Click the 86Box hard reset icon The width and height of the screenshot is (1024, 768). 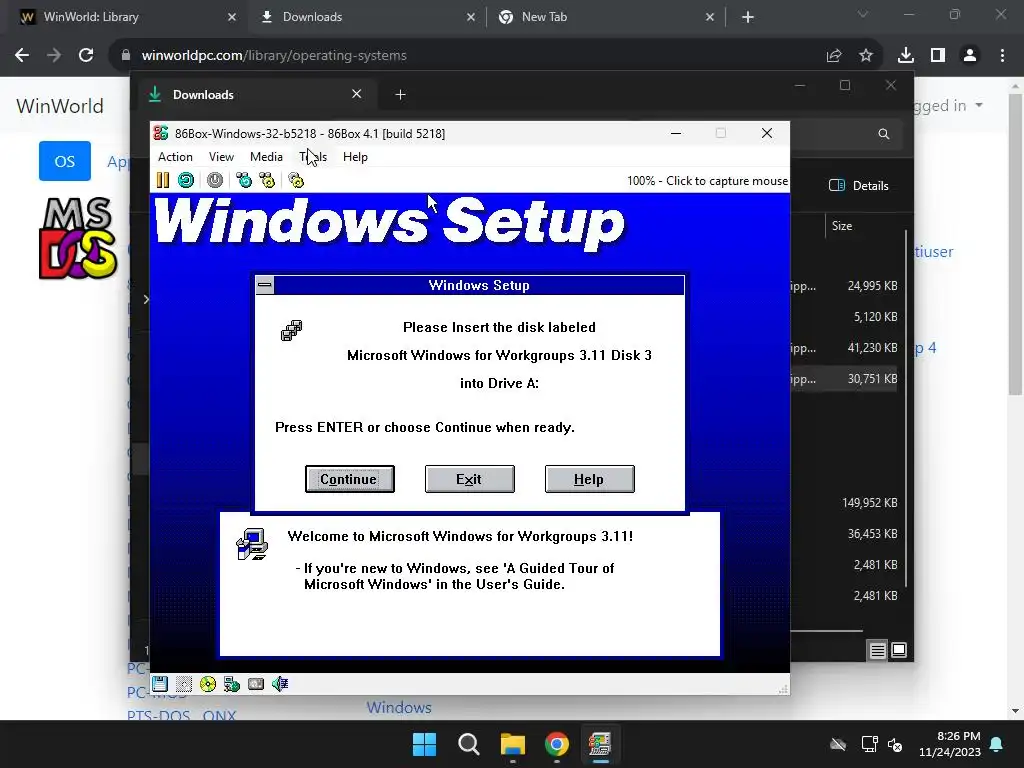click(186, 180)
